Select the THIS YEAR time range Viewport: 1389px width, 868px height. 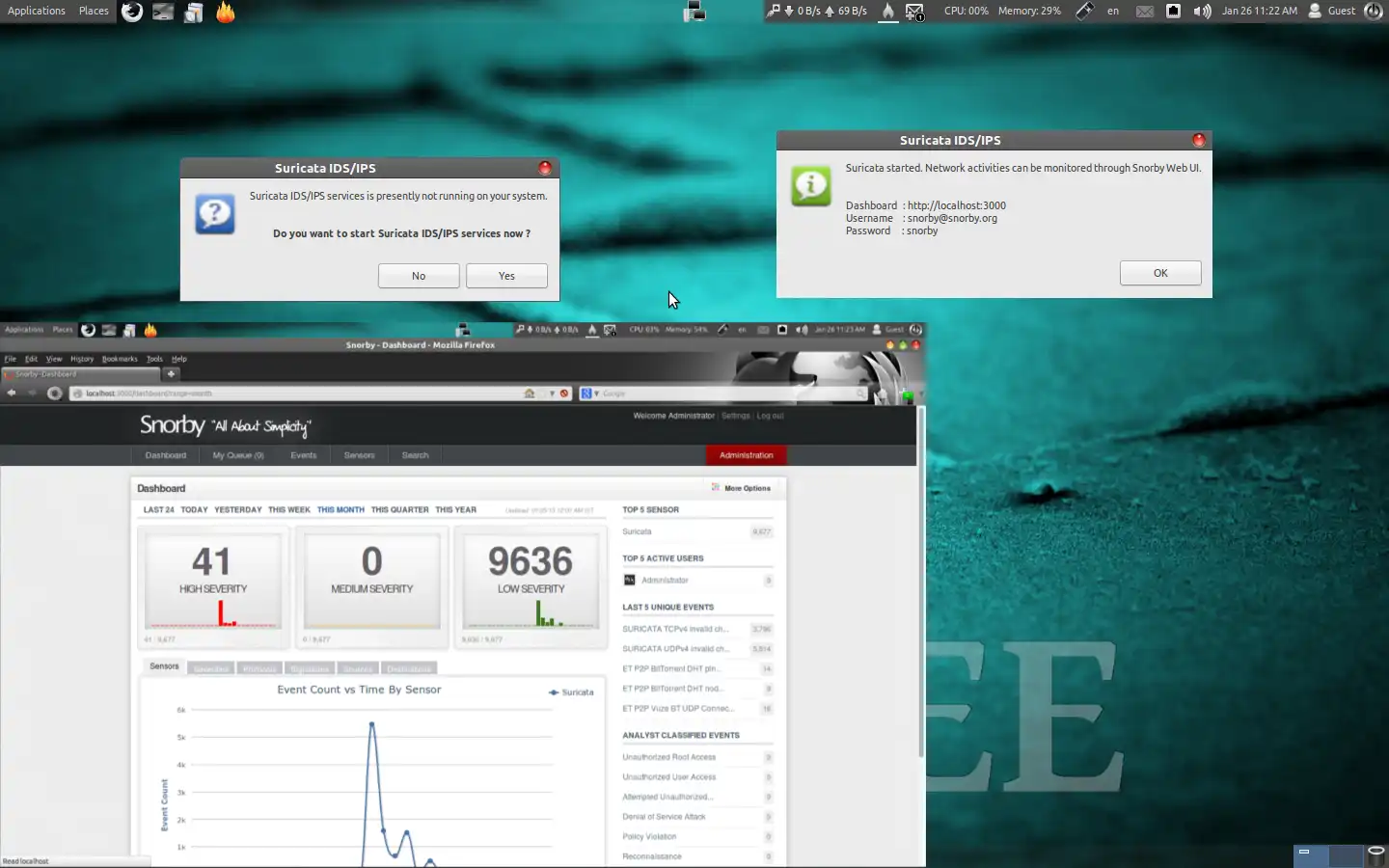pos(456,510)
